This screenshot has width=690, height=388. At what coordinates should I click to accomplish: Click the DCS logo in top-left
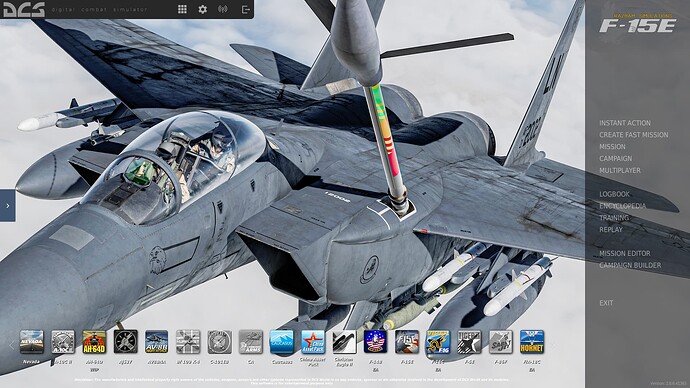[24, 9]
